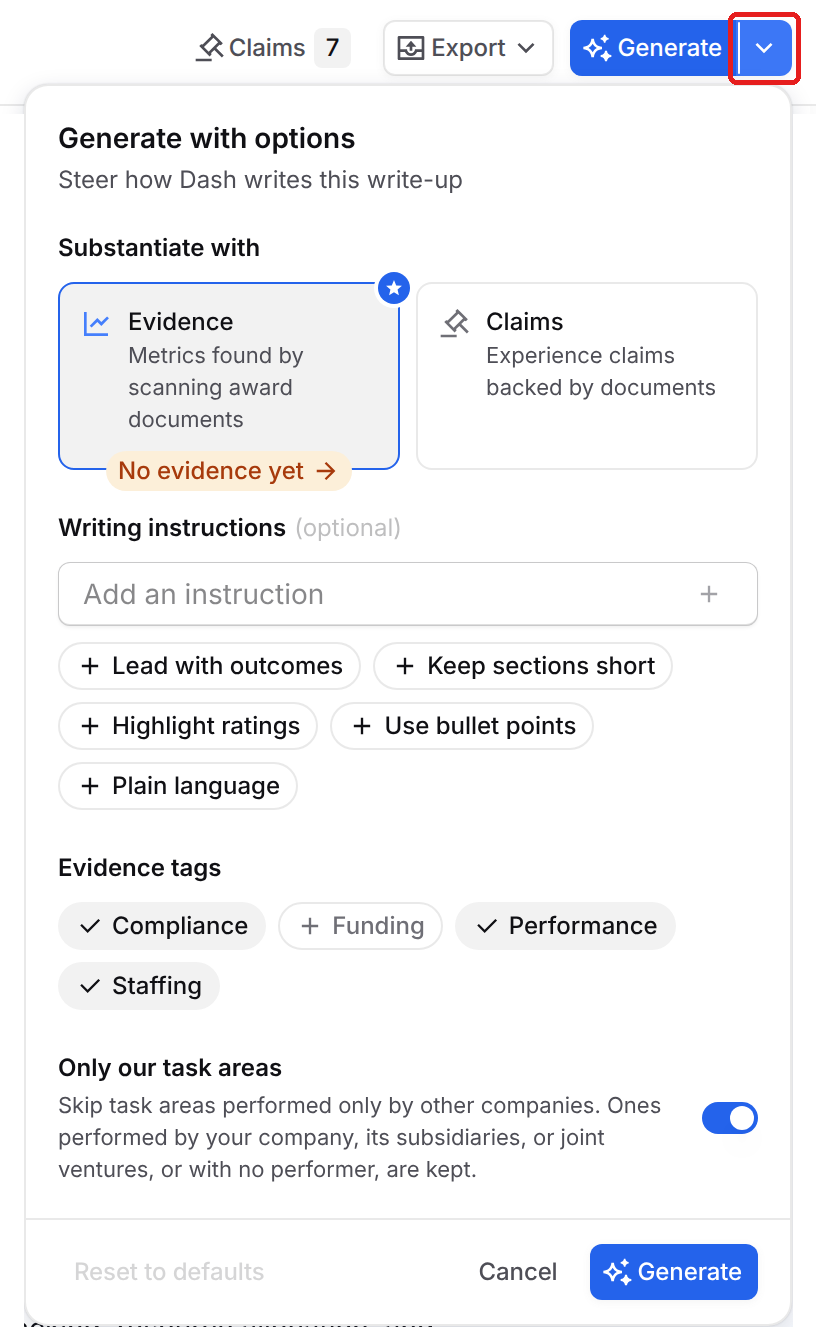816x1334 pixels.
Task: Add the Lead with outcomes instruction
Action: pyautogui.click(x=209, y=666)
